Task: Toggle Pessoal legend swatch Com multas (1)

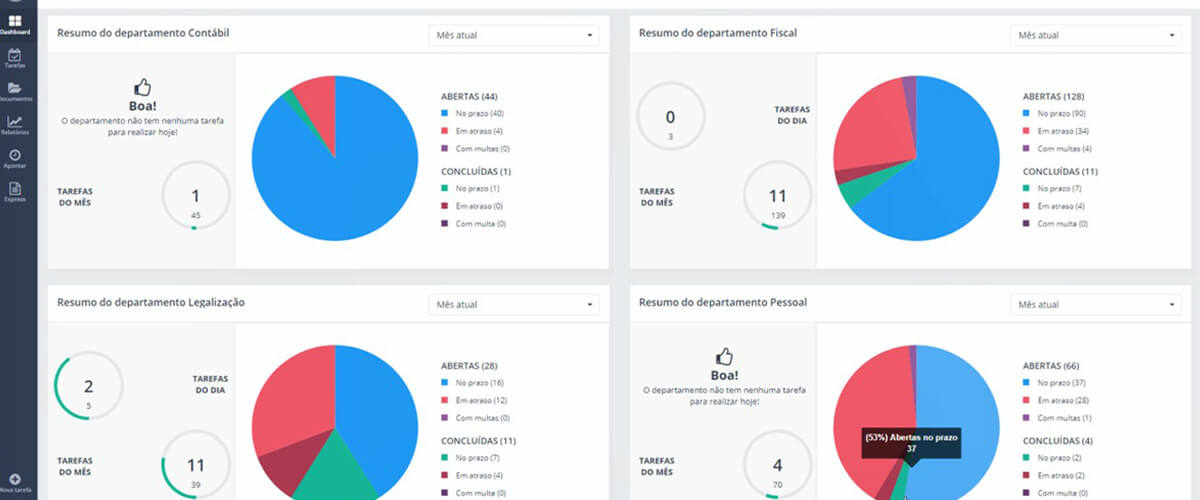Action: click(1027, 418)
